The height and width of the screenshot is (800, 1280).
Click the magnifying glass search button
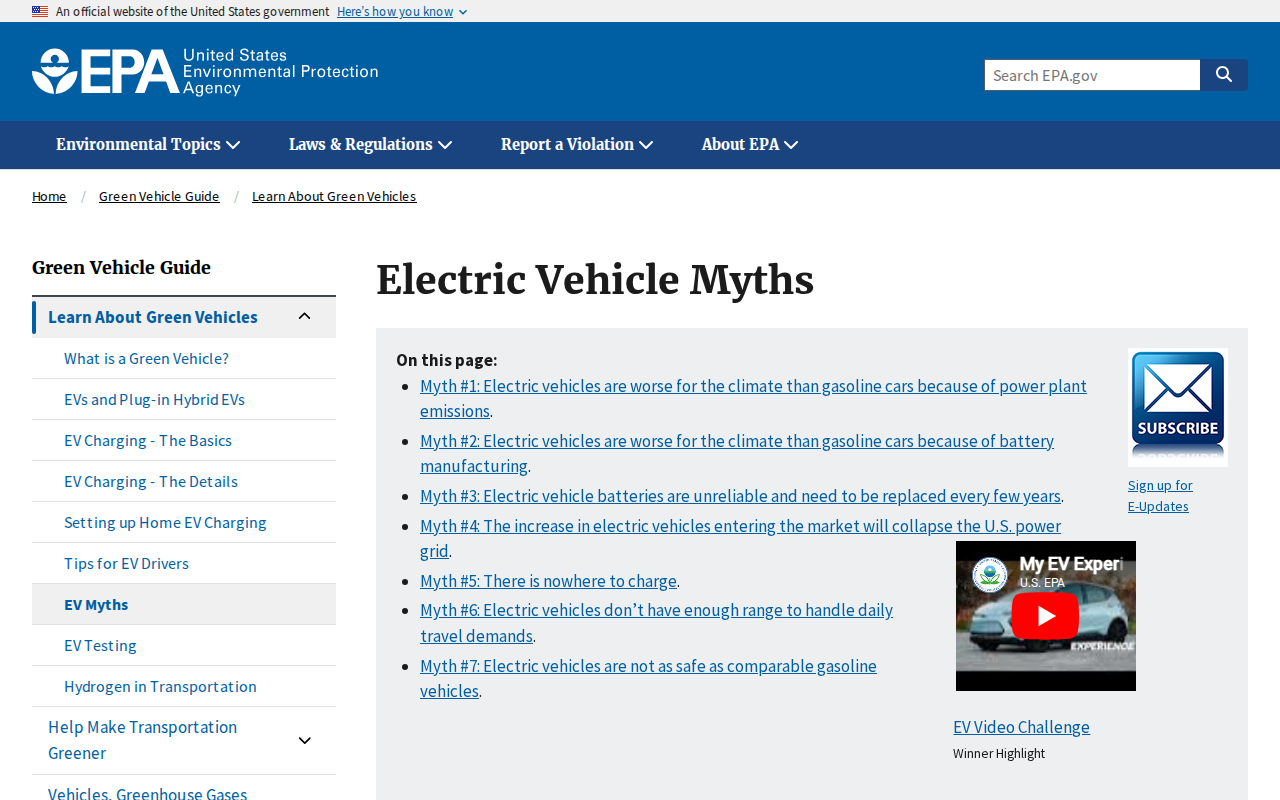tap(1224, 75)
